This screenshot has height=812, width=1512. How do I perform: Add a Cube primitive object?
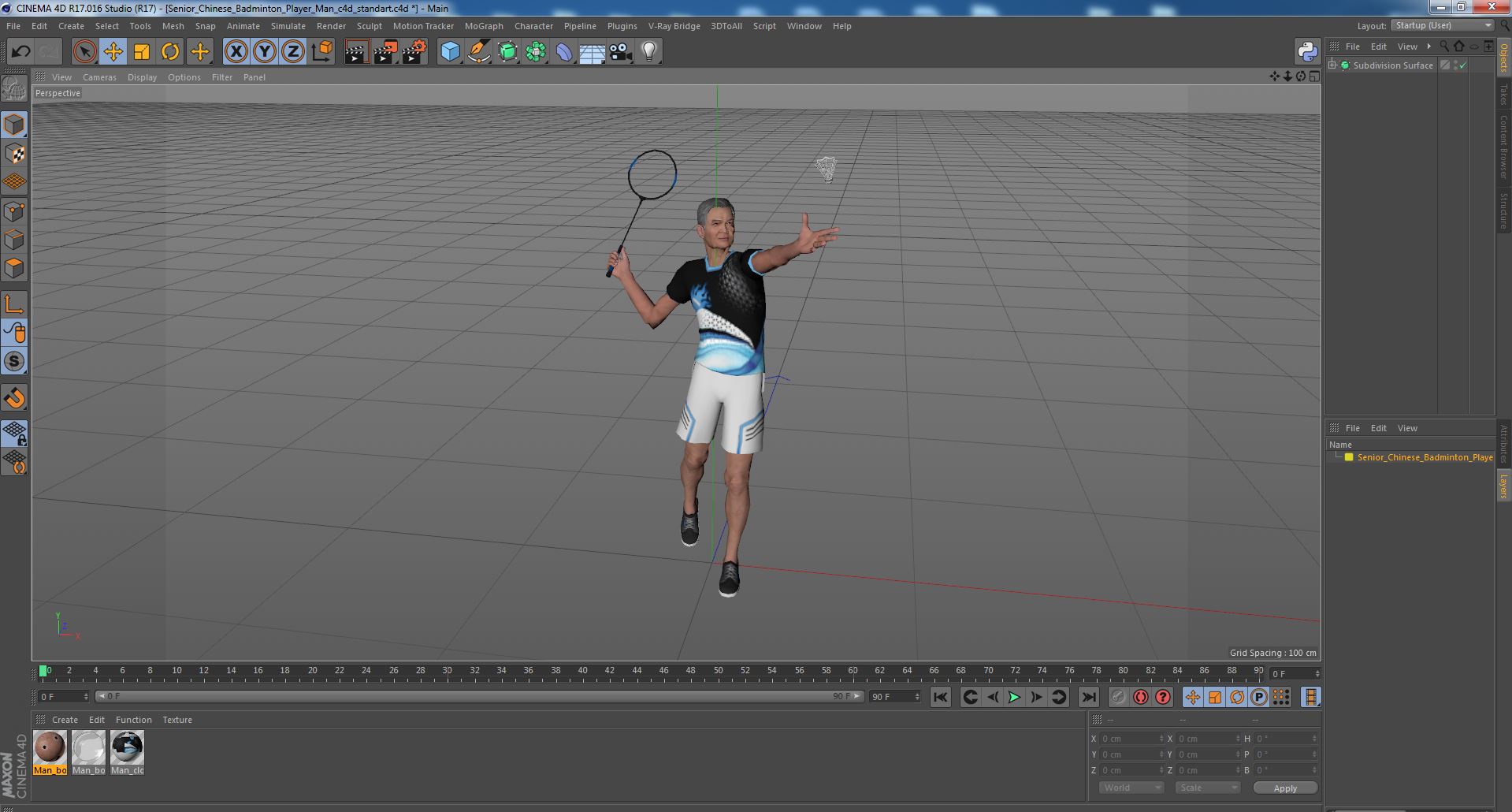450,52
